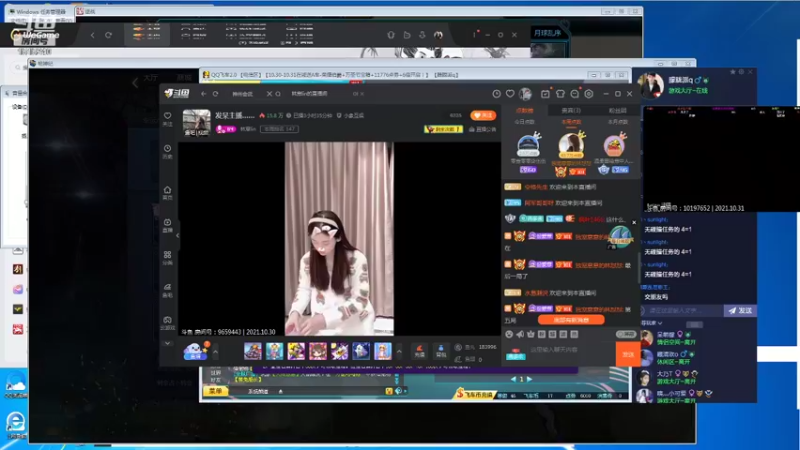Viewport: 800px width, 450px height.
Task: Toggle the chat switch beside the chat toolbar
Action: [x=626, y=334]
